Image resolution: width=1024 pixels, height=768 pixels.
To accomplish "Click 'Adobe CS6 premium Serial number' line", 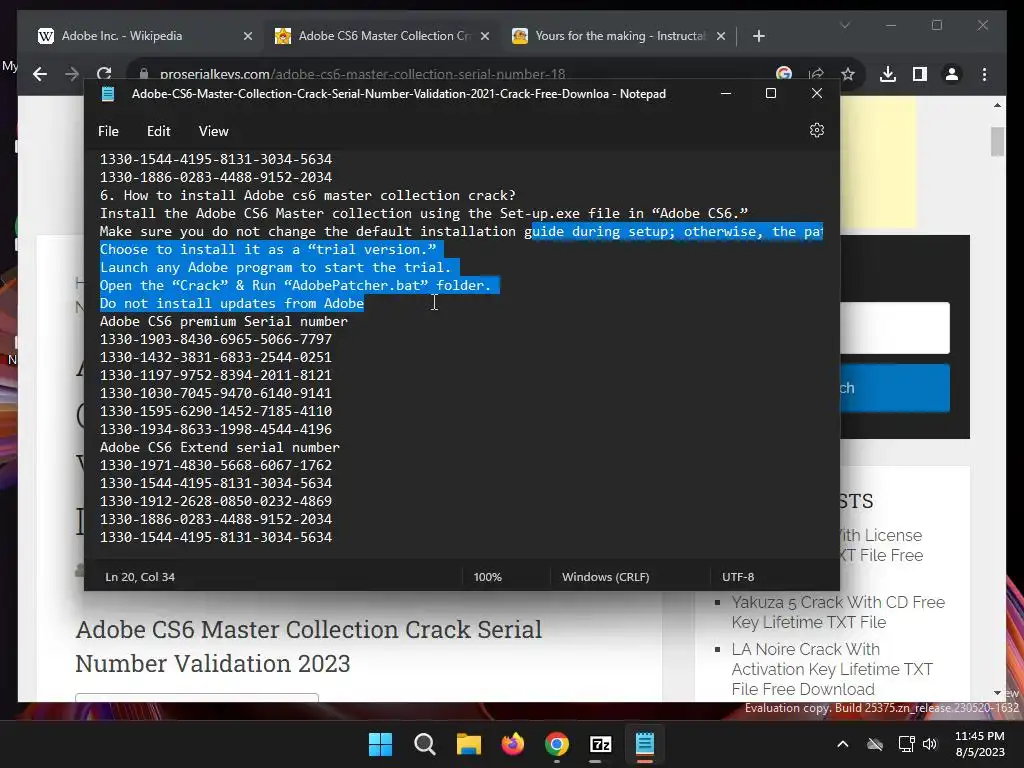I will click(223, 321).
